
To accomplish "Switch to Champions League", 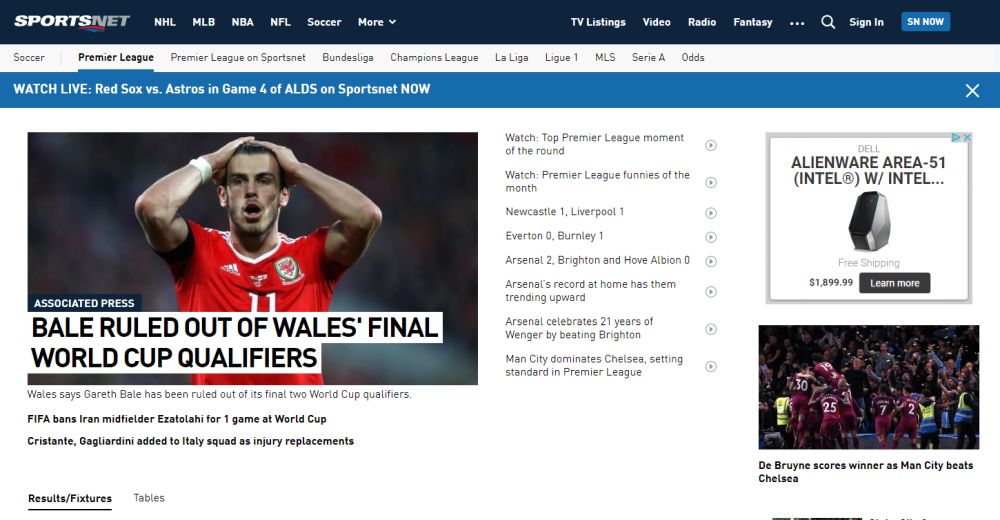I will tap(434, 57).
